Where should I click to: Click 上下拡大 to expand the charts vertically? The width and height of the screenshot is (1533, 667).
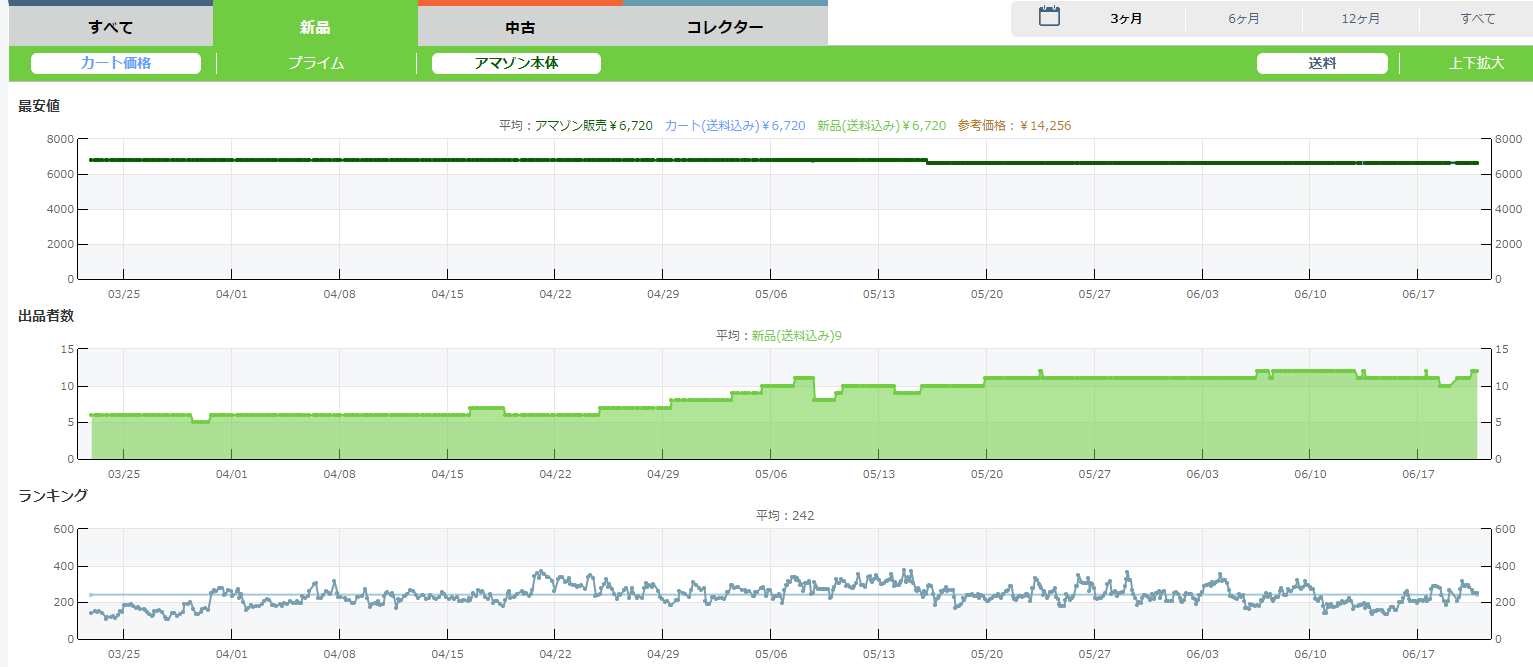pyautogui.click(x=1476, y=63)
